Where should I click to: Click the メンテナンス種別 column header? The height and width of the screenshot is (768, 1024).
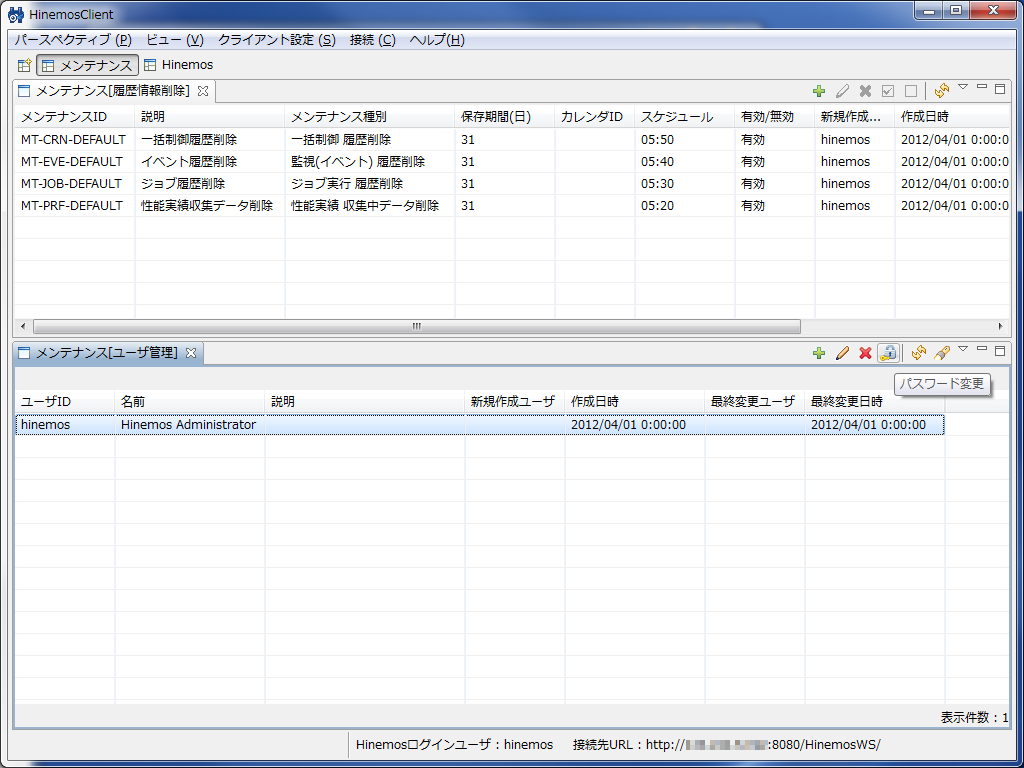370,117
